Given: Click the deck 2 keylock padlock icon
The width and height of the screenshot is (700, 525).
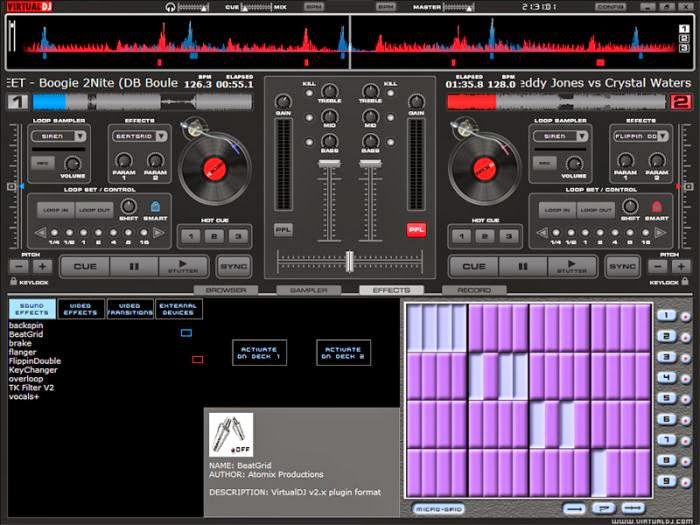Looking at the screenshot, I should [x=685, y=281].
